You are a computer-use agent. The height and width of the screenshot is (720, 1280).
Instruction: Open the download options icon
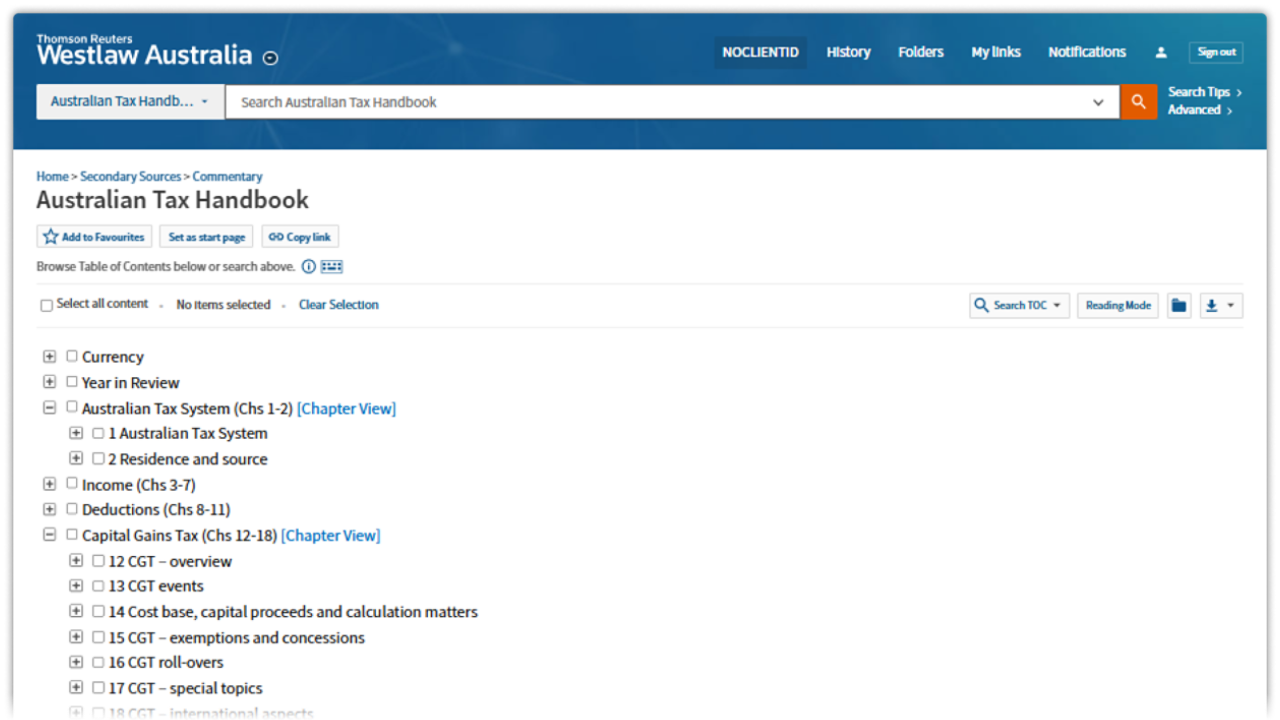click(1219, 306)
